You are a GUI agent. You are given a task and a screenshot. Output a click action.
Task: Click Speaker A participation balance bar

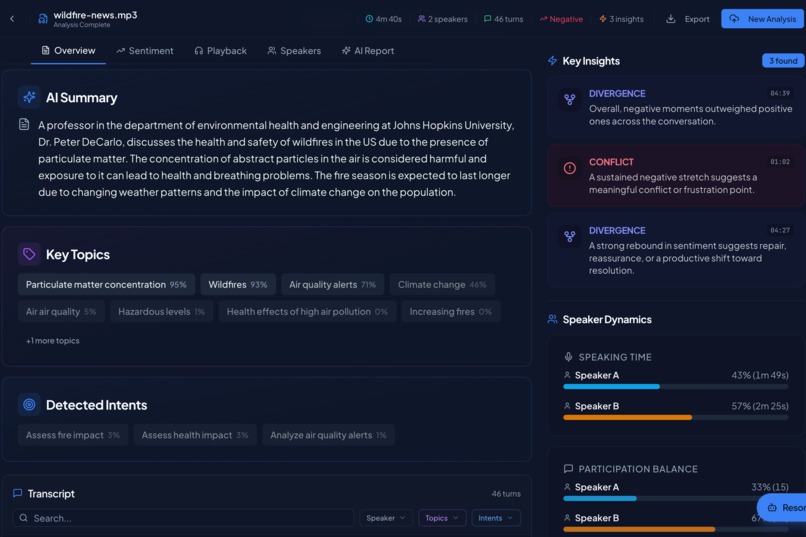pos(675,498)
